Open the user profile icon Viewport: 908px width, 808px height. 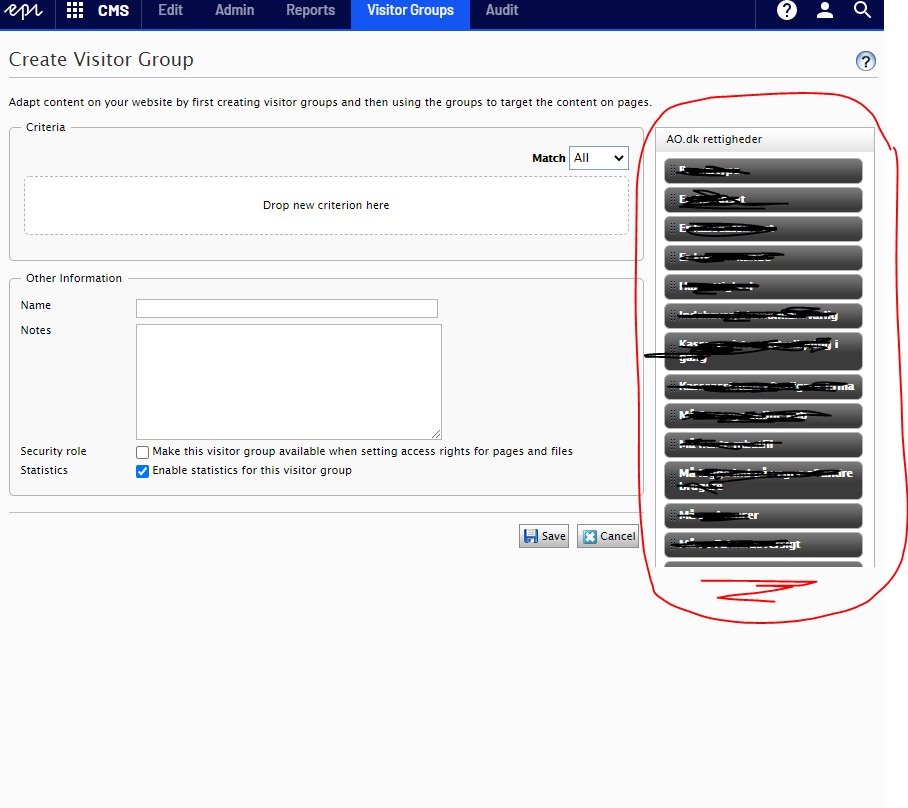(825, 11)
